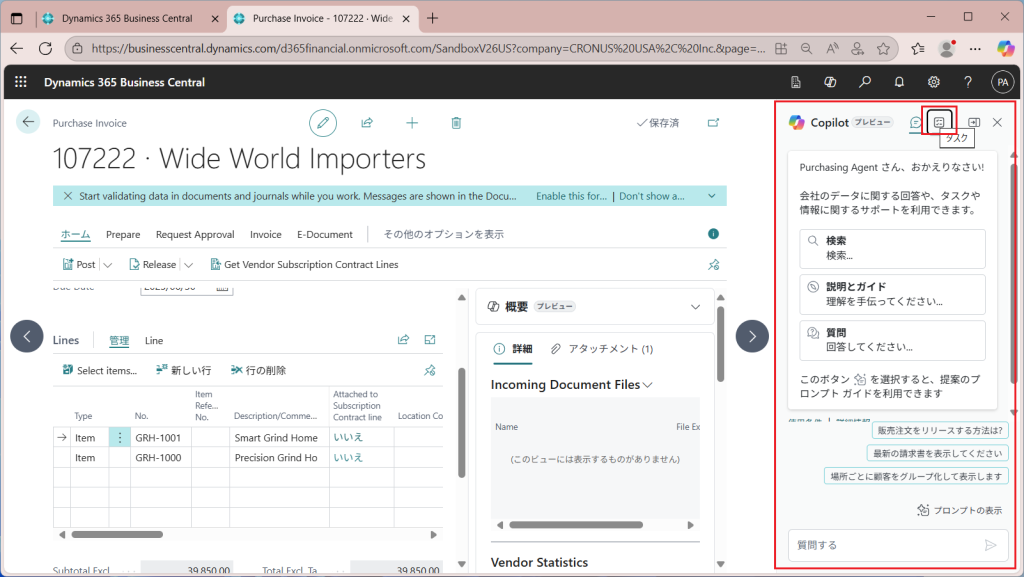Viewport: 1024px width, 577px height.
Task: Click the GRH-1000 item number cell
Action: pyautogui.click(x=161, y=458)
